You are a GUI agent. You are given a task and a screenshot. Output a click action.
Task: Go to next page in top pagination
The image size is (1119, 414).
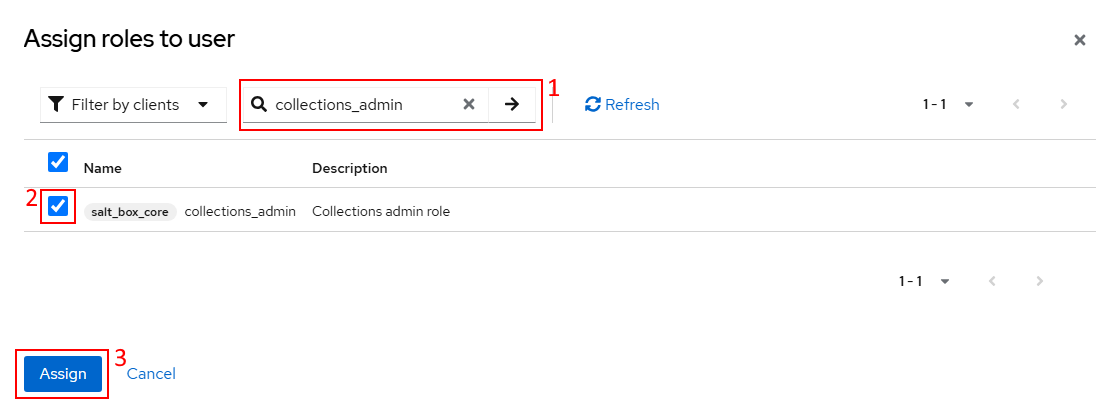tap(1063, 104)
